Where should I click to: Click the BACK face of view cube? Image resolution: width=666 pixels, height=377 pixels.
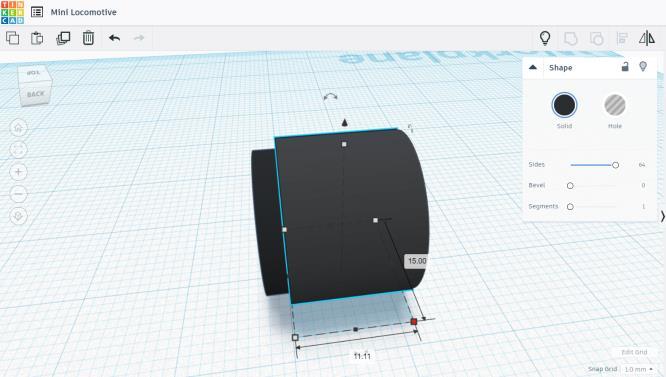[36, 94]
